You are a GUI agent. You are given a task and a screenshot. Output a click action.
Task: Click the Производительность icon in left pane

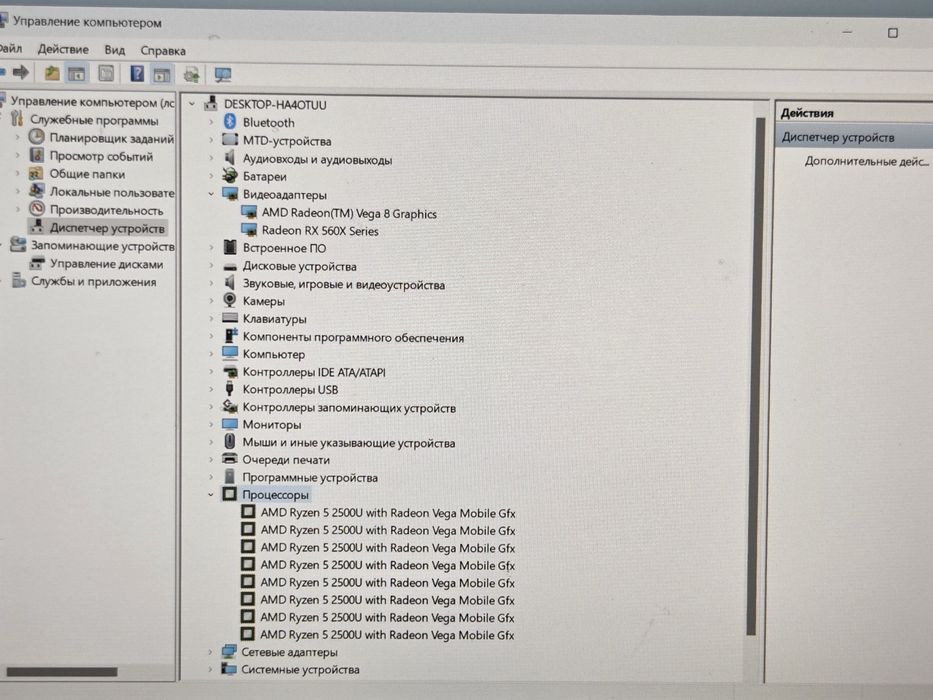point(37,209)
